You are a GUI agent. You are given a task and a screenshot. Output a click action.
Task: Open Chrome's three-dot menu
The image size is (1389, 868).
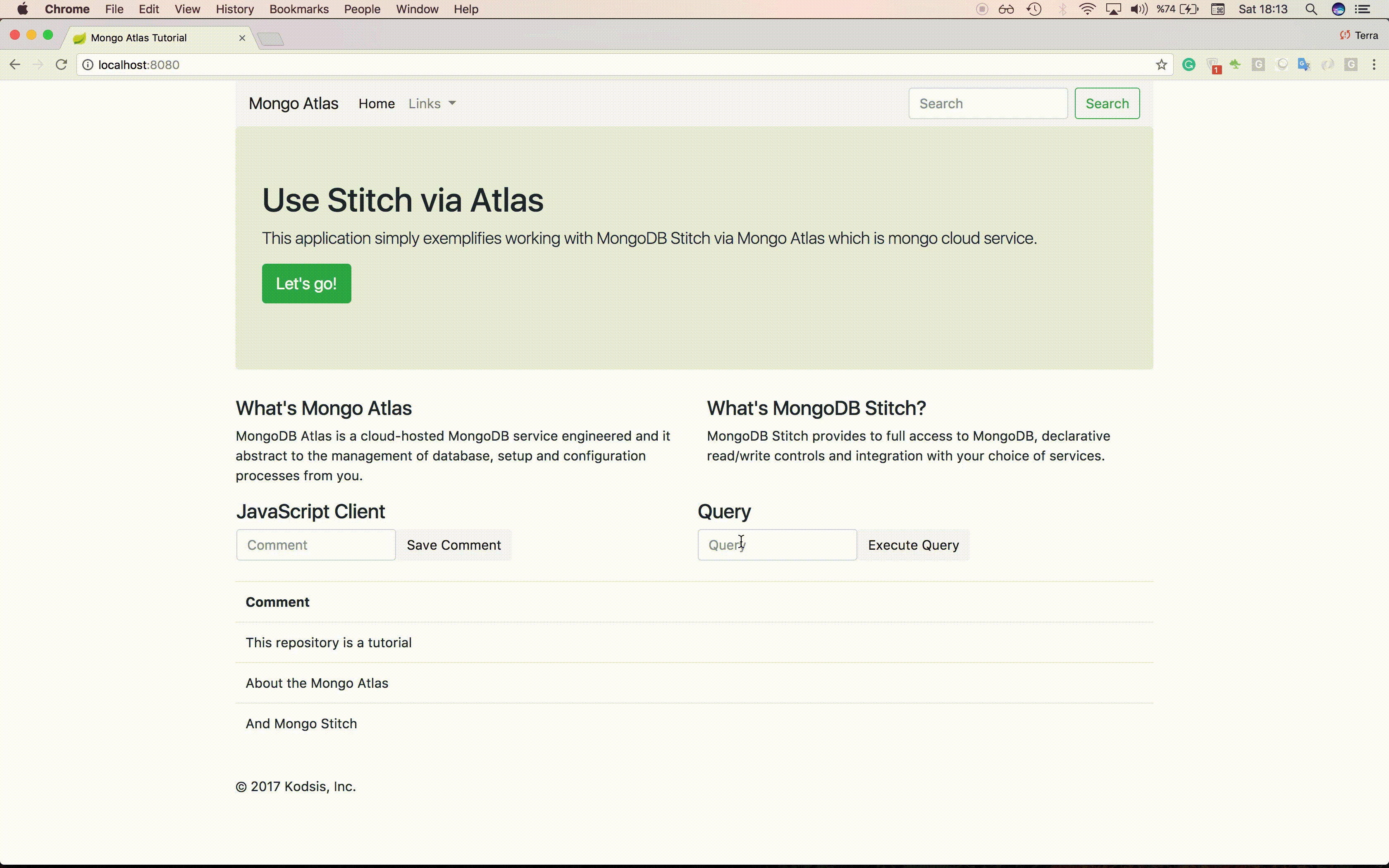click(x=1374, y=65)
